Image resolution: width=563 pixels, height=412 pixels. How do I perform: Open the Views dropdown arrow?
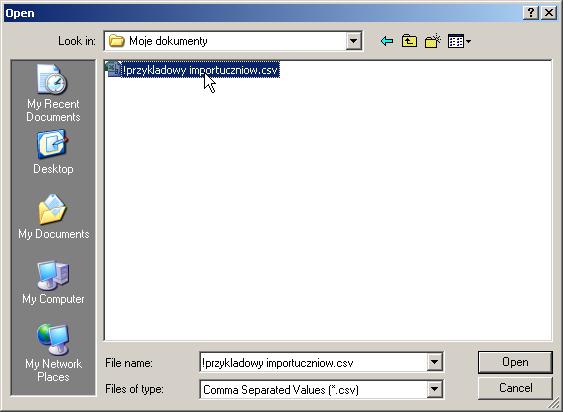(468, 42)
